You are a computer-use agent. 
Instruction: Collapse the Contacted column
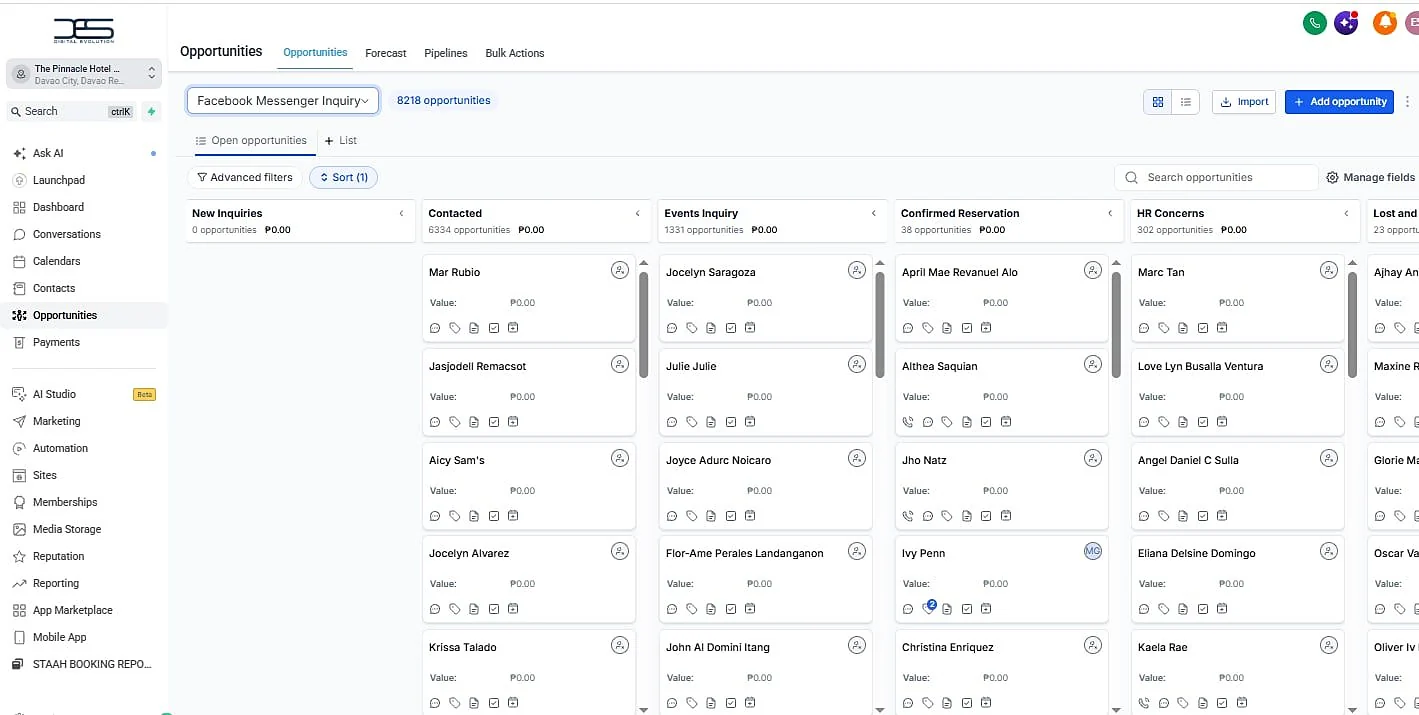tap(638, 213)
